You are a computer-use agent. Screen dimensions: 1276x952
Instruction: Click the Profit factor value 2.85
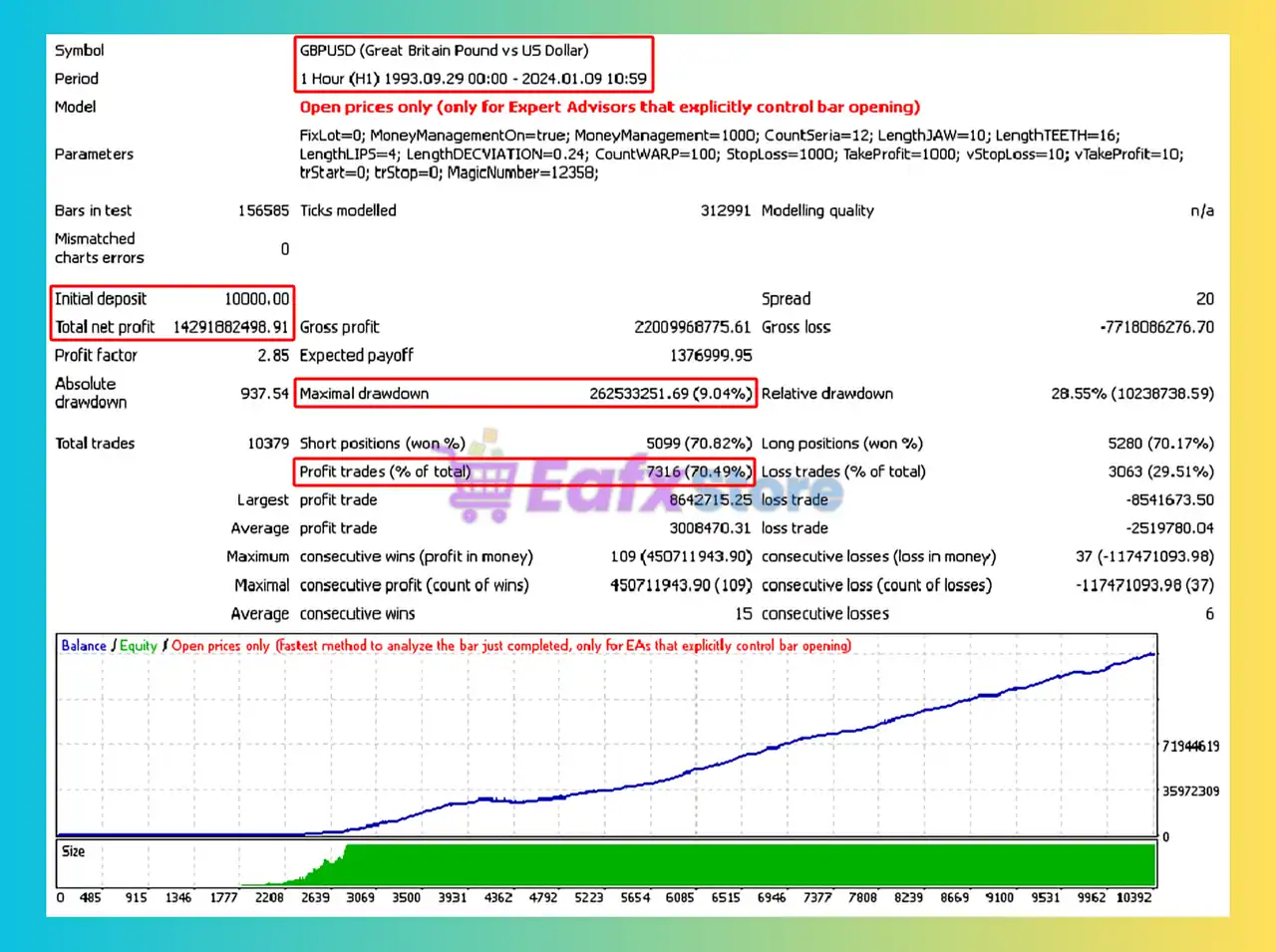pos(272,356)
